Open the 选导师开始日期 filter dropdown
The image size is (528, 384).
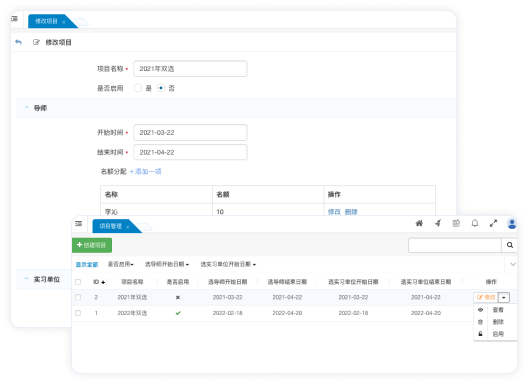[167, 264]
